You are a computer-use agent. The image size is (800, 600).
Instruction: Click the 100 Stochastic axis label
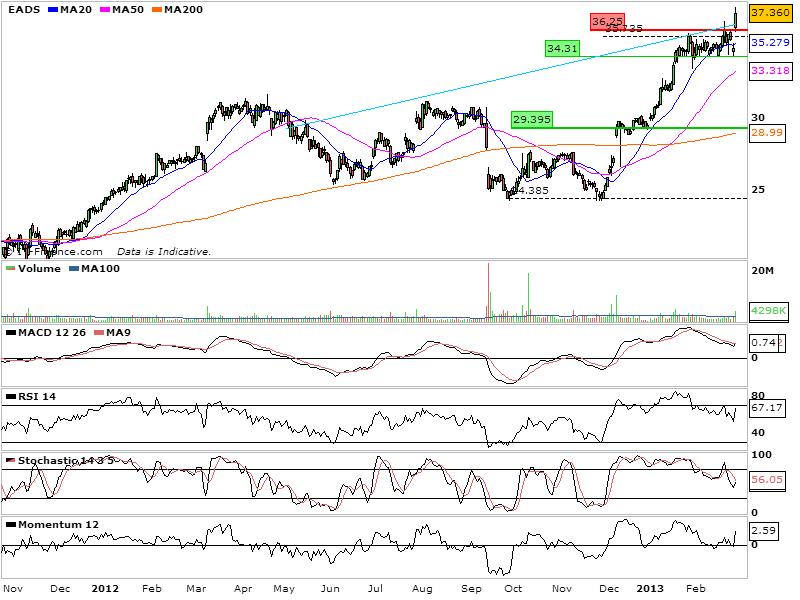[762, 455]
